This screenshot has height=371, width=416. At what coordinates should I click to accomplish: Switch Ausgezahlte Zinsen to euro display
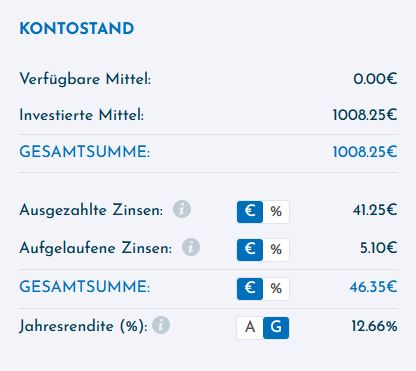(250, 212)
